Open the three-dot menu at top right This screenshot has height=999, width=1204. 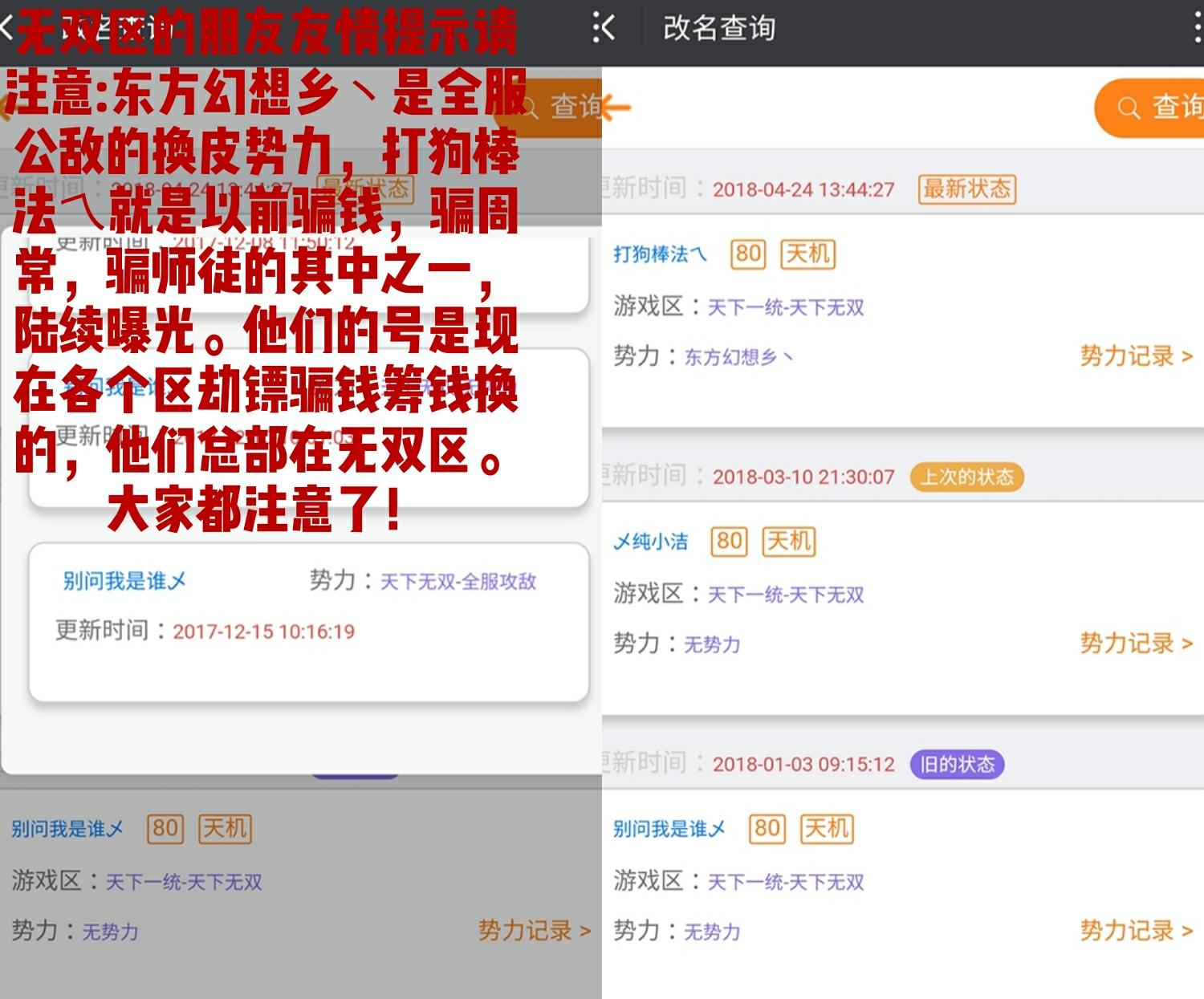click(1198, 28)
